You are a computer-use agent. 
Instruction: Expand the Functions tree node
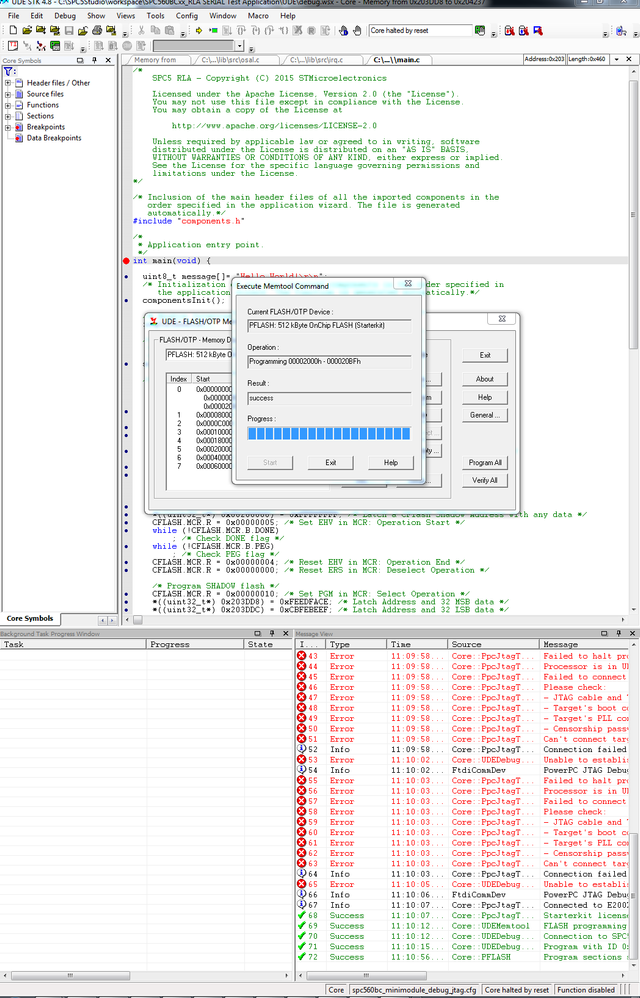(x=8, y=105)
